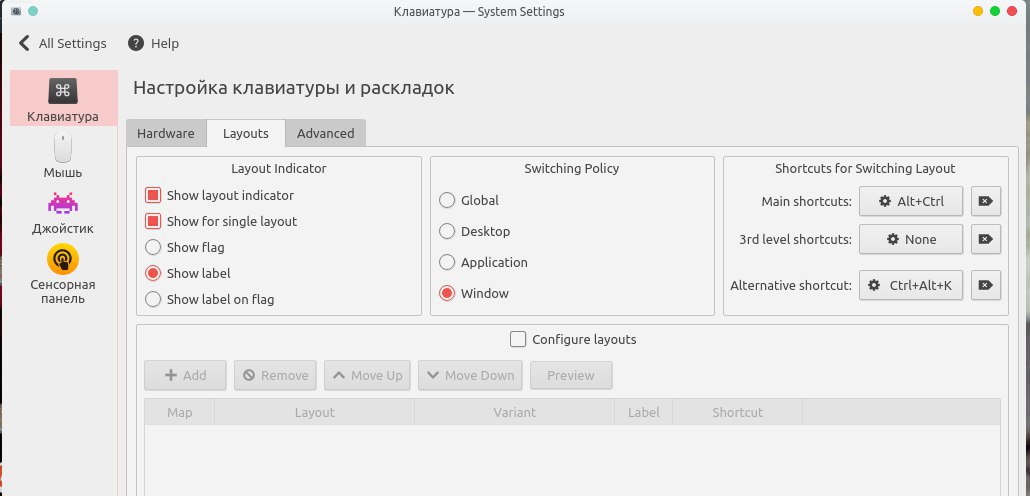Maximize the window with the green button
Screen dimensions: 1030x496
tap(995, 11)
